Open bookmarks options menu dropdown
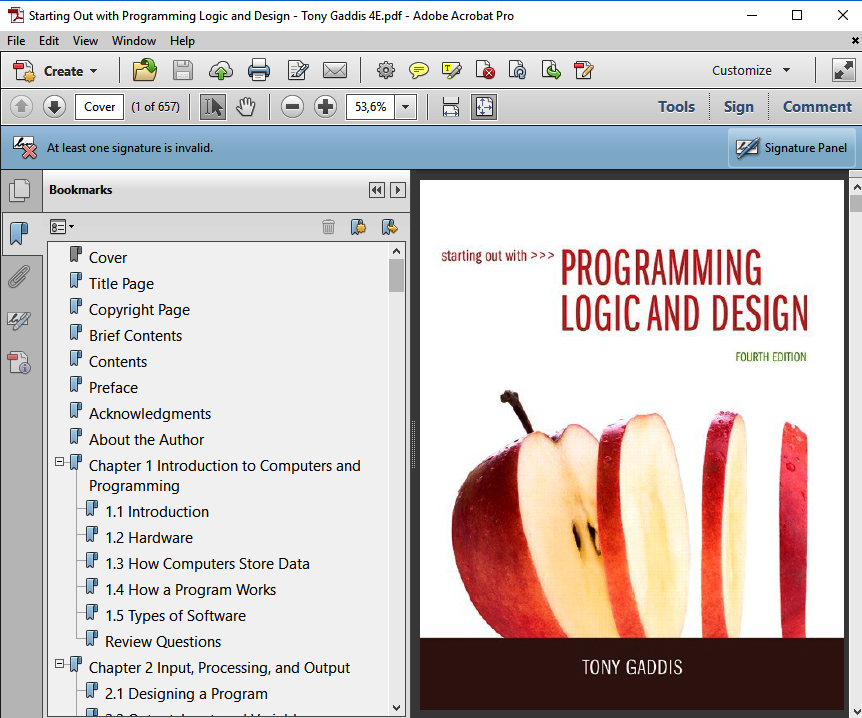This screenshot has height=718, width=862. (x=62, y=227)
